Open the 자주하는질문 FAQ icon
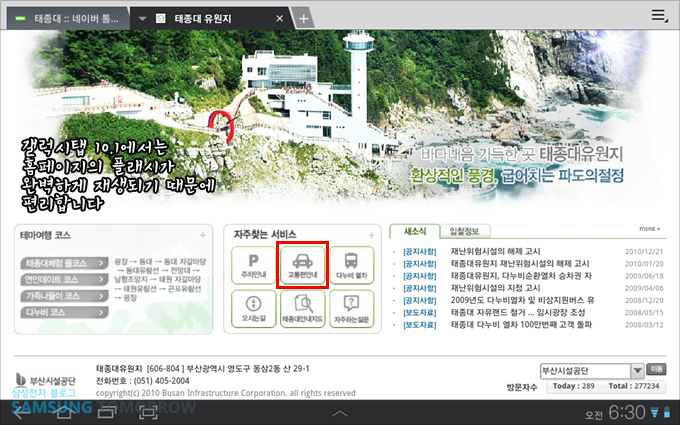Screen dimensions: 680x425 pyautogui.click(x=352, y=309)
